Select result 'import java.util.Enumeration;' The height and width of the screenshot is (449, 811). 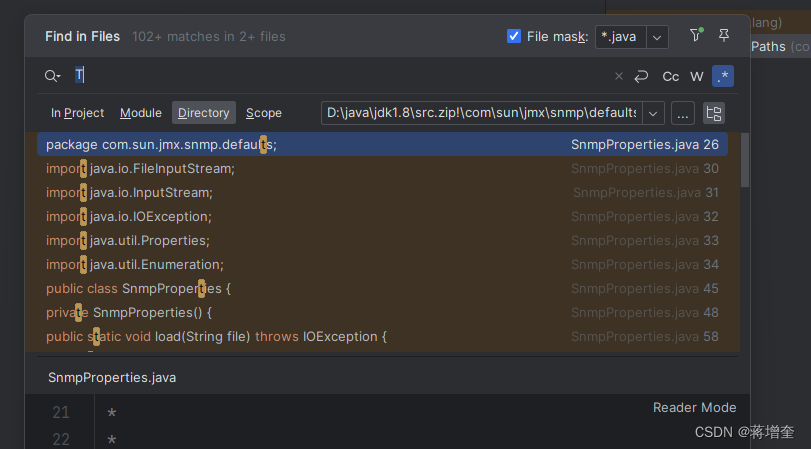(x=382, y=264)
